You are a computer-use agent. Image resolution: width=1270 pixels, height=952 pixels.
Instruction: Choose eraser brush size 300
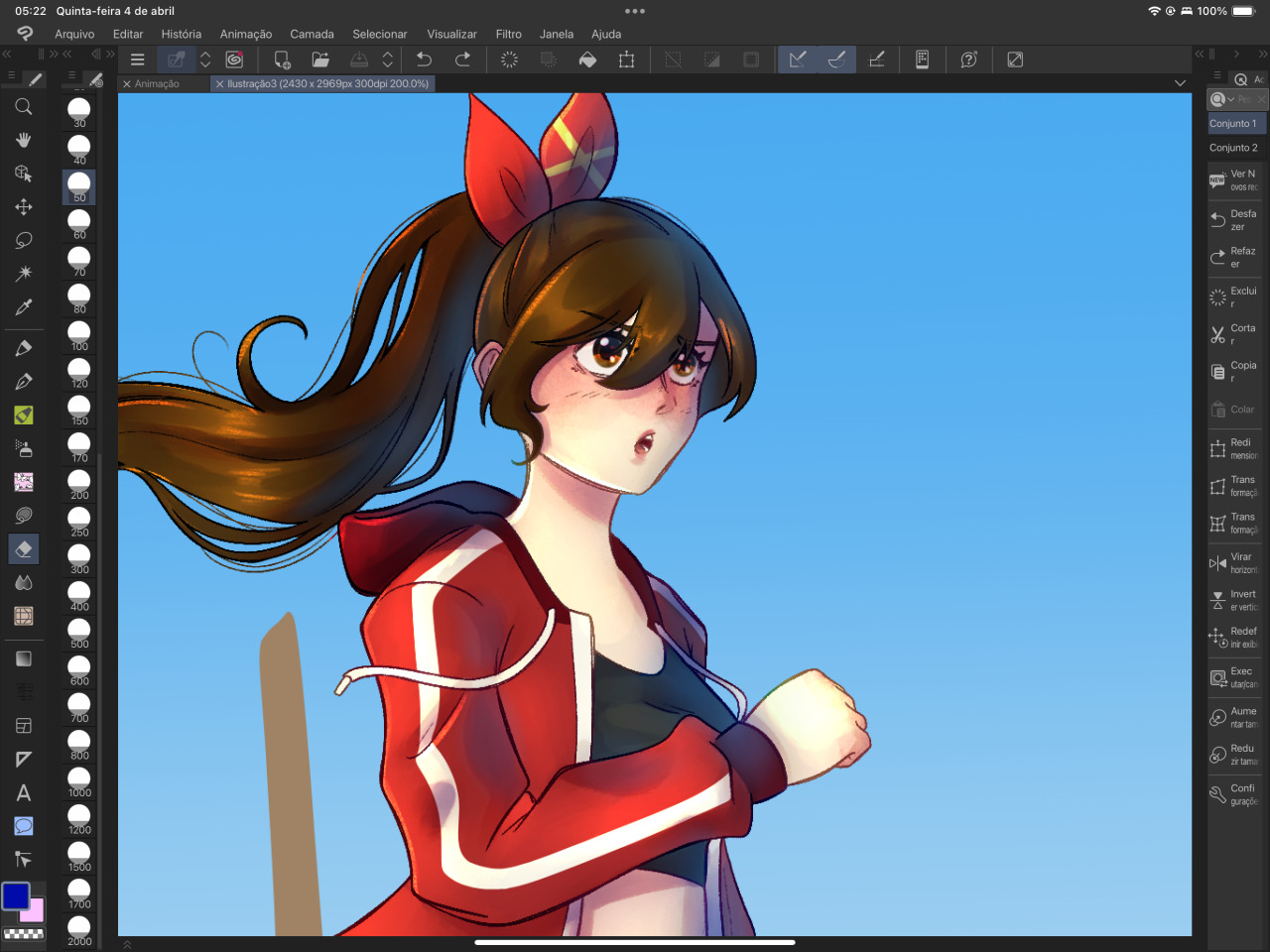79,557
